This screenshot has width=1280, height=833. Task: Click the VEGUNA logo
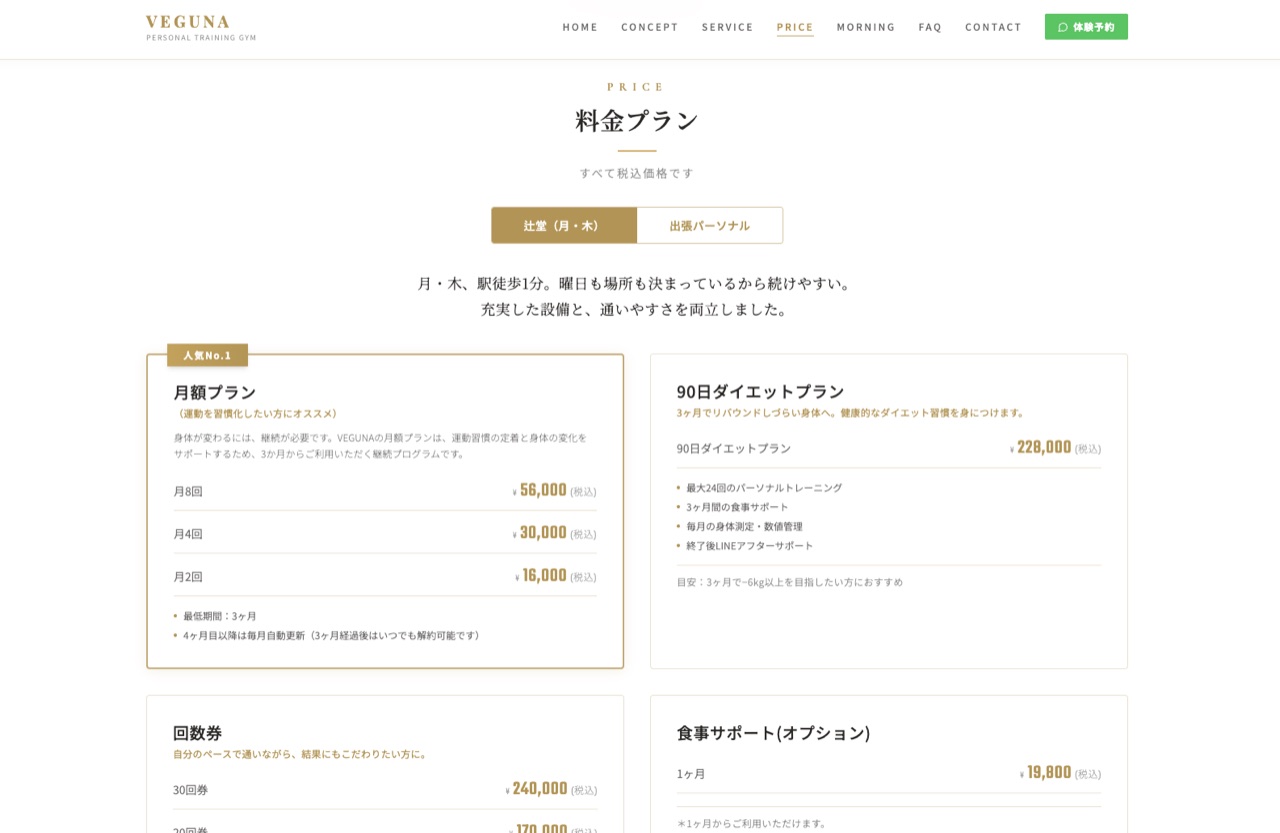tap(201, 27)
